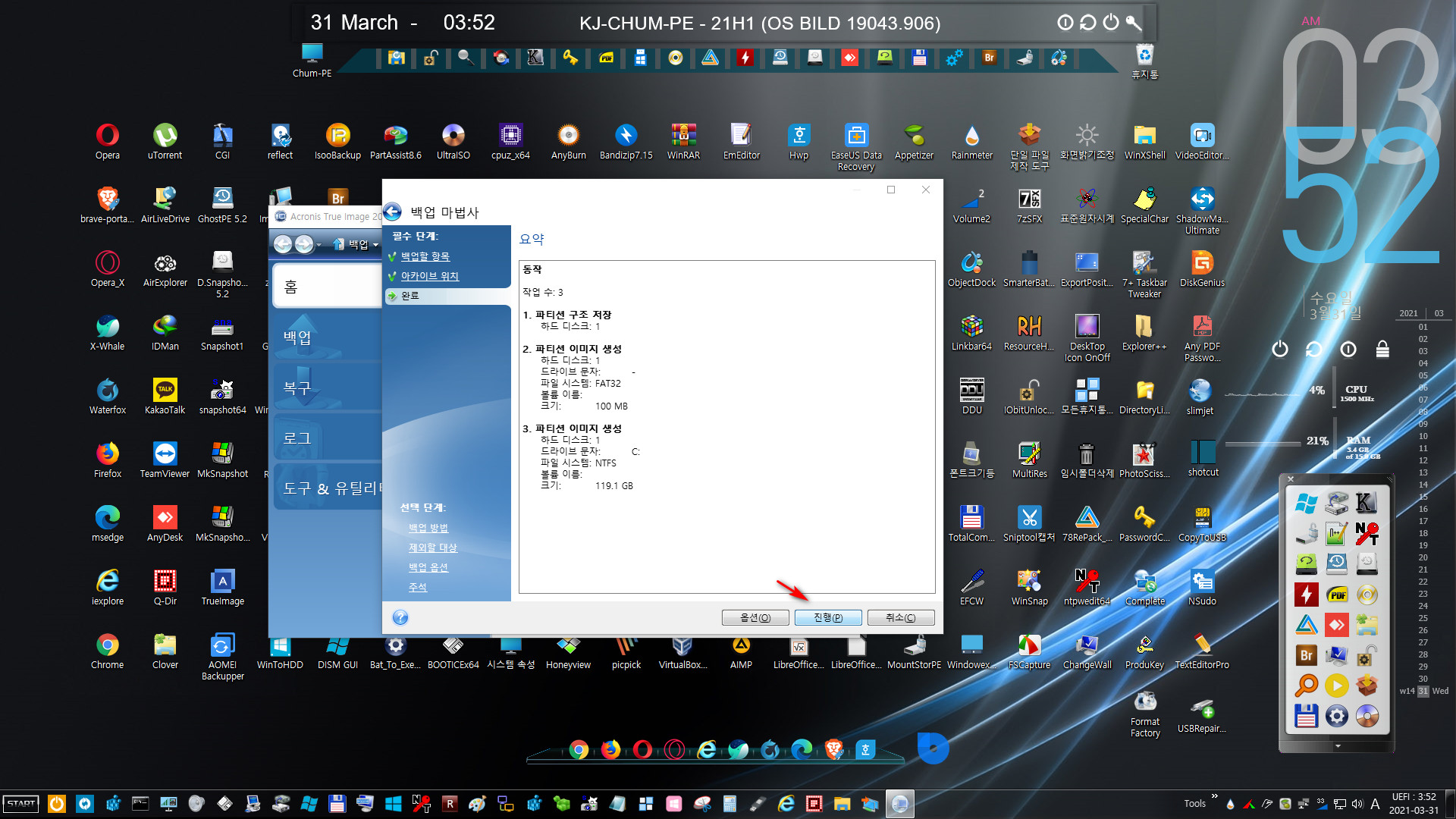Open the AnyBurn desktop icon
Image resolution: width=1456 pixels, height=819 pixels.
[x=568, y=141]
